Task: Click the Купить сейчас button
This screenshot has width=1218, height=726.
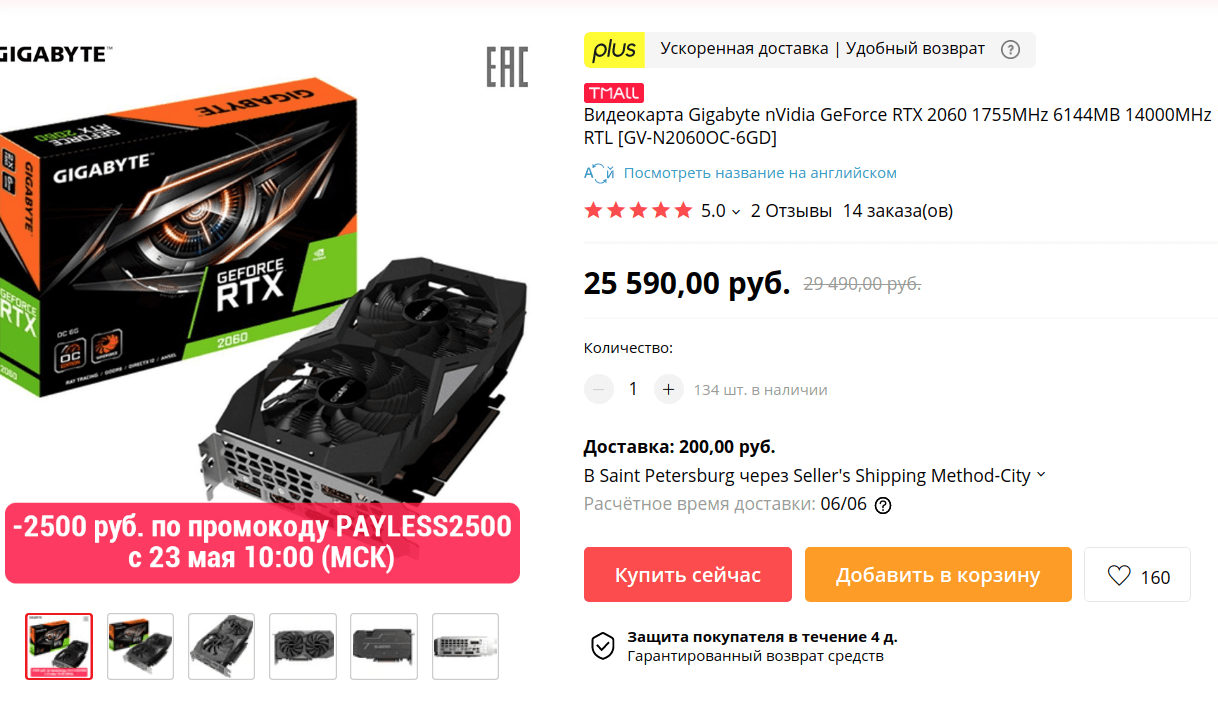Action: pos(688,575)
